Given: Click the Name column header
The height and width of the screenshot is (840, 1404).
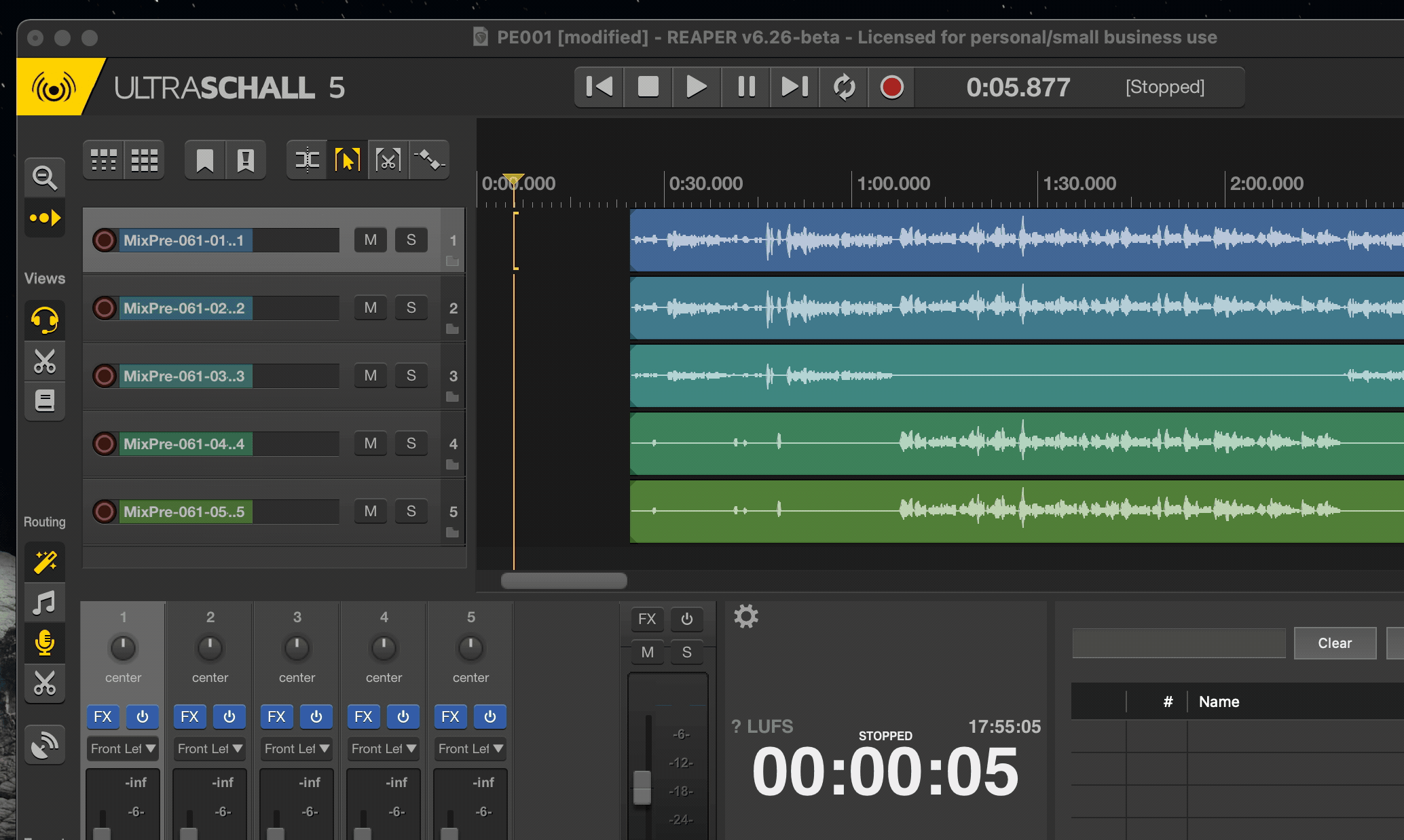Looking at the screenshot, I should 1219,702.
